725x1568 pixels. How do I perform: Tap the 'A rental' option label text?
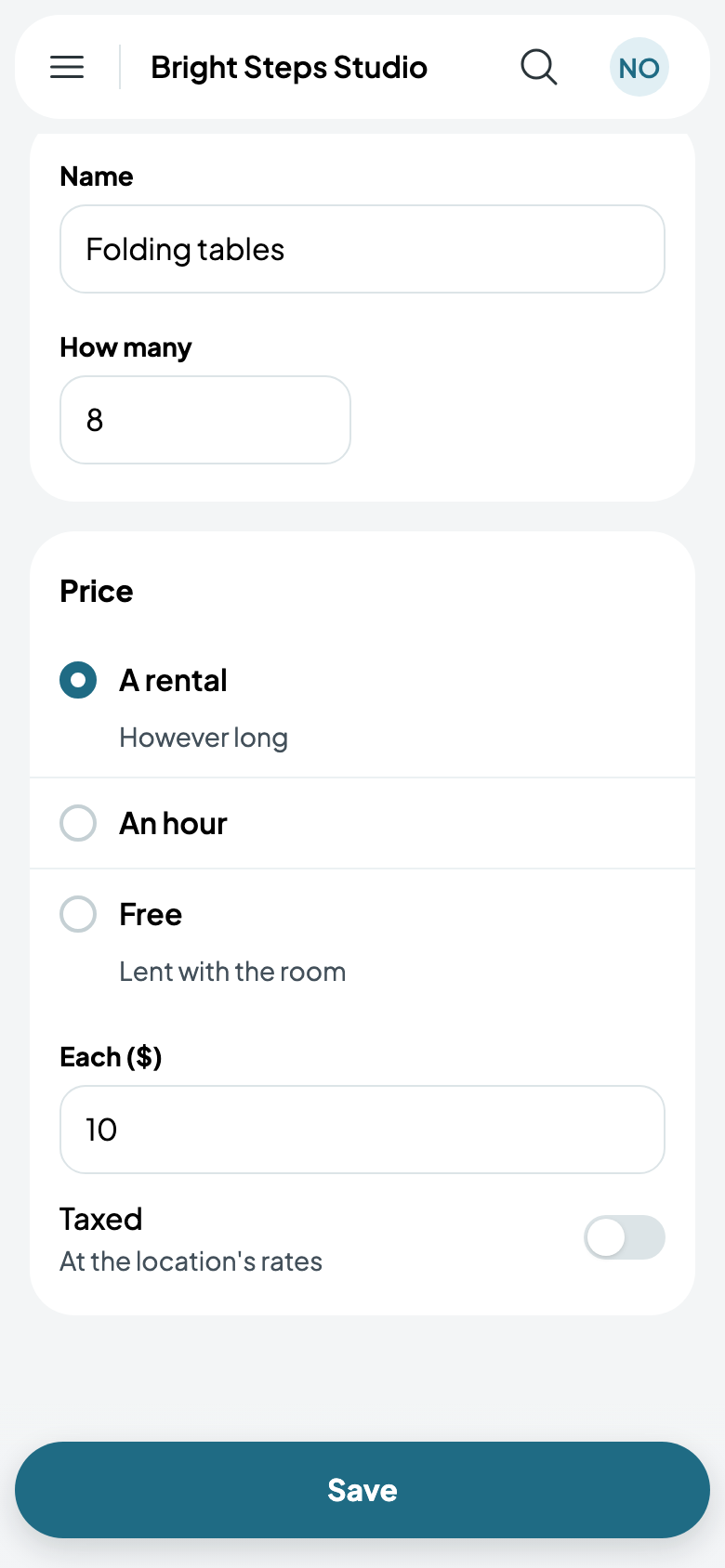173,680
